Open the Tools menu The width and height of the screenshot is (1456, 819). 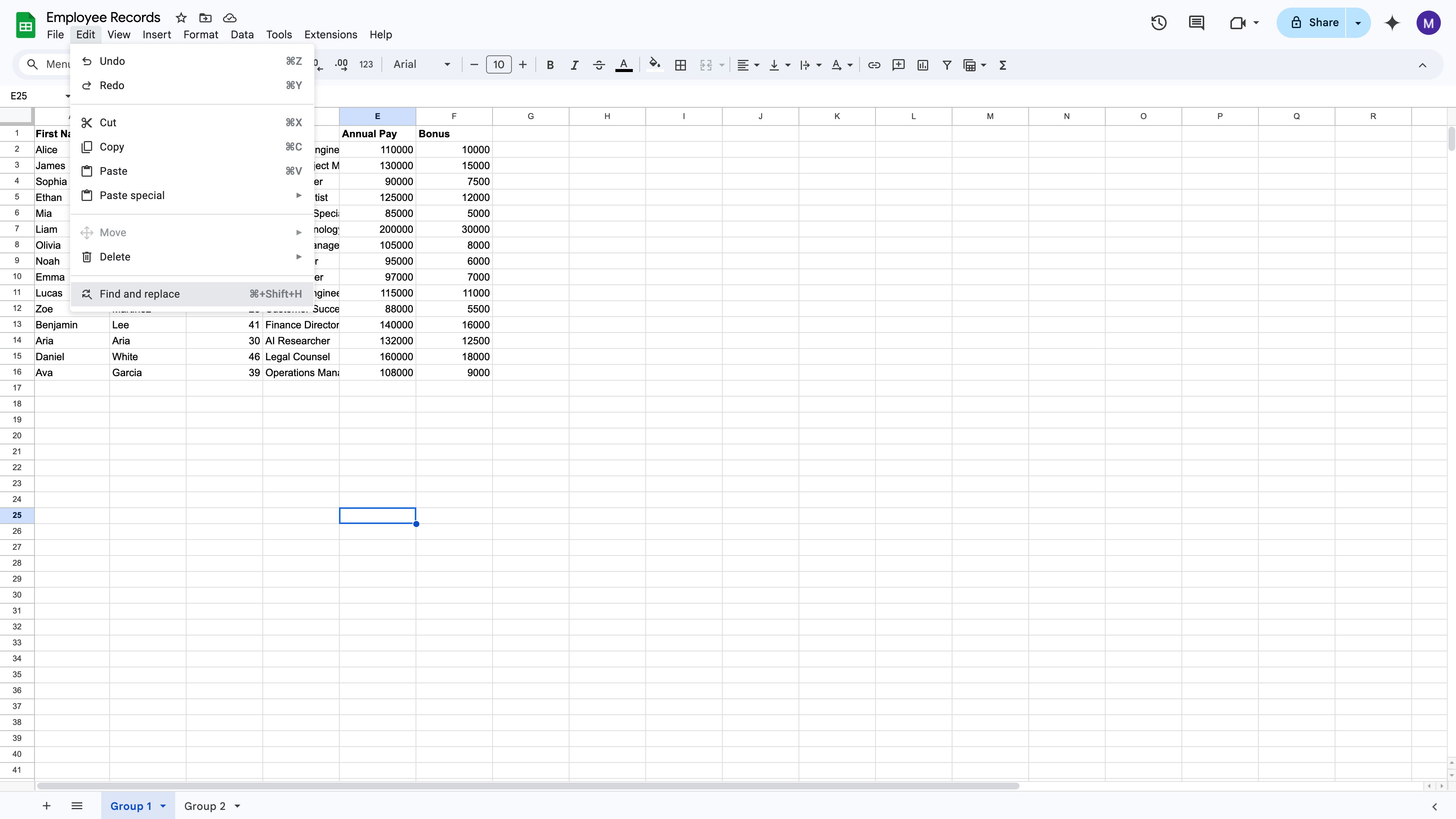point(279,35)
